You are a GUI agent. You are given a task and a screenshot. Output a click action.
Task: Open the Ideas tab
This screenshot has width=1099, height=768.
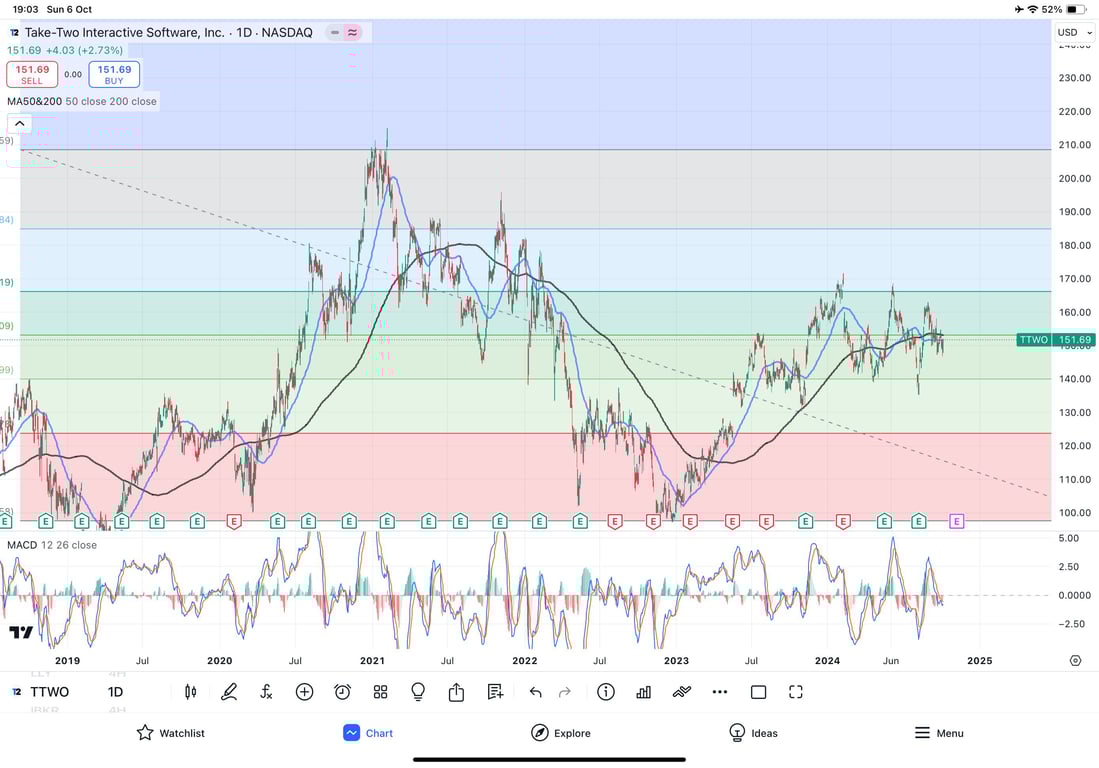point(753,733)
